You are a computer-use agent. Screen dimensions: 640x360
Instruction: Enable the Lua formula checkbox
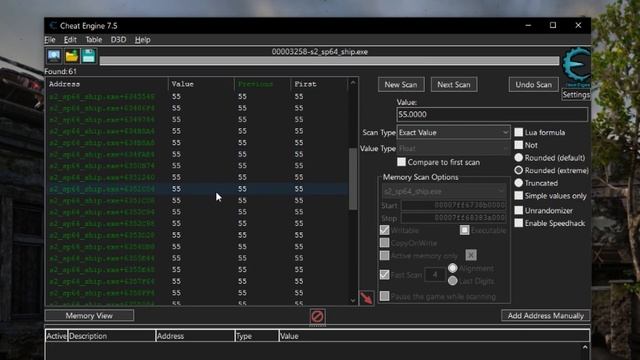coord(518,132)
